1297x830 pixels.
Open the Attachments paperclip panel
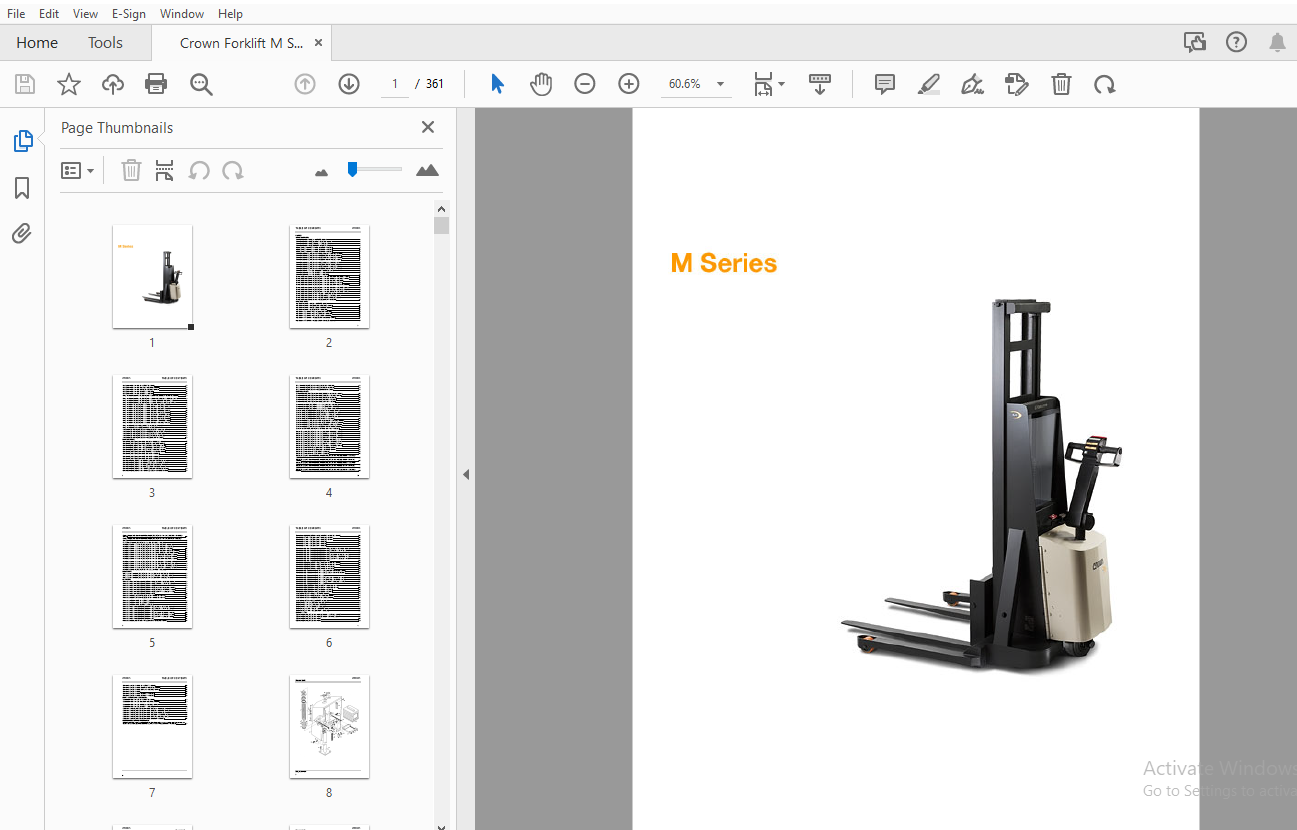pyautogui.click(x=22, y=234)
